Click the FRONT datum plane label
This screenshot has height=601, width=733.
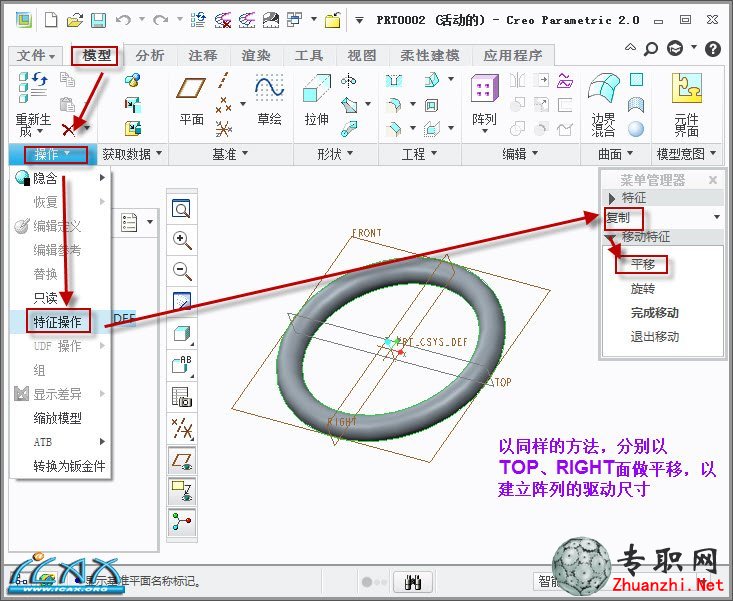[x=366, y=233]
